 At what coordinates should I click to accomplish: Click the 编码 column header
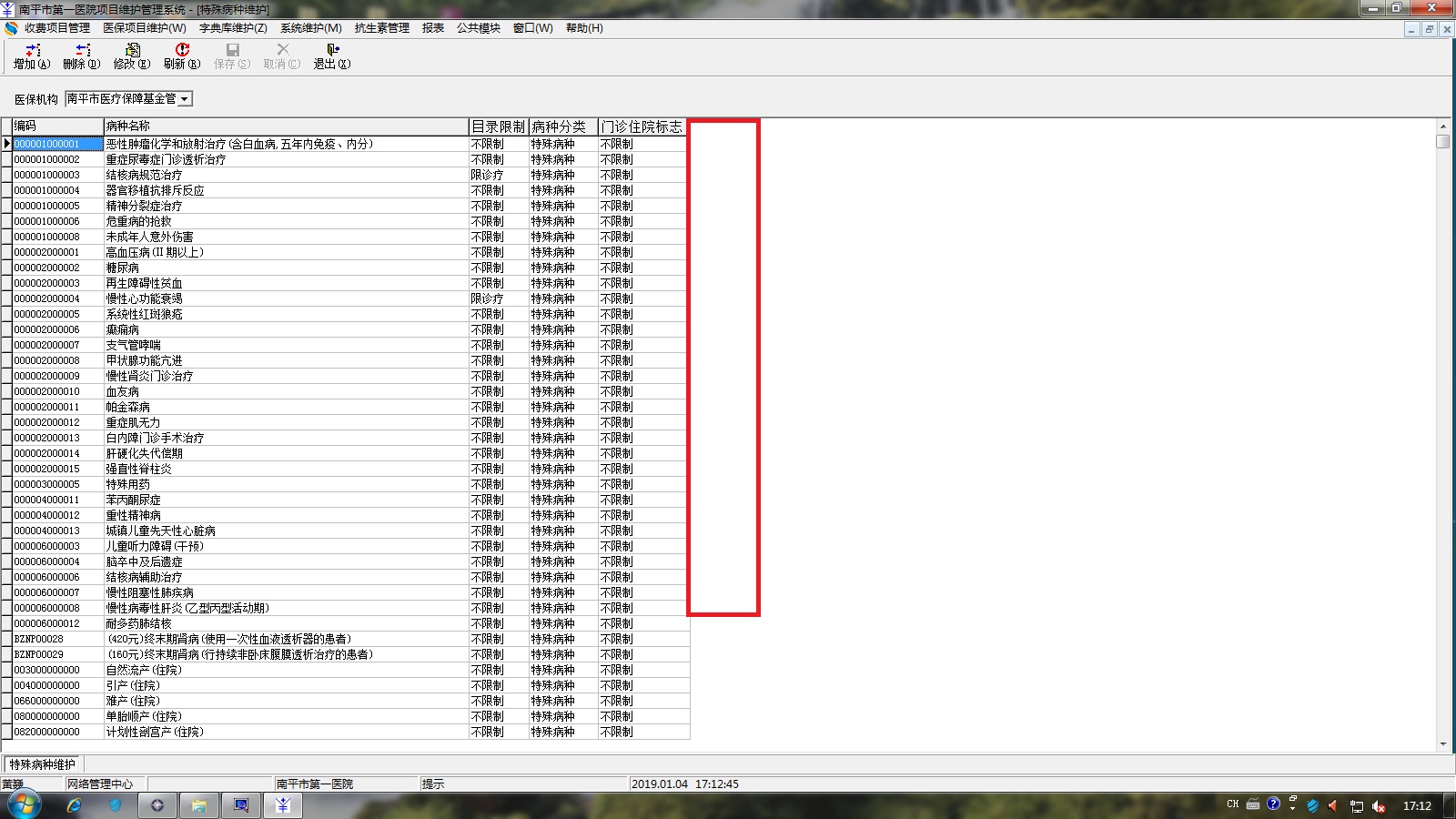tap(58, 126)
